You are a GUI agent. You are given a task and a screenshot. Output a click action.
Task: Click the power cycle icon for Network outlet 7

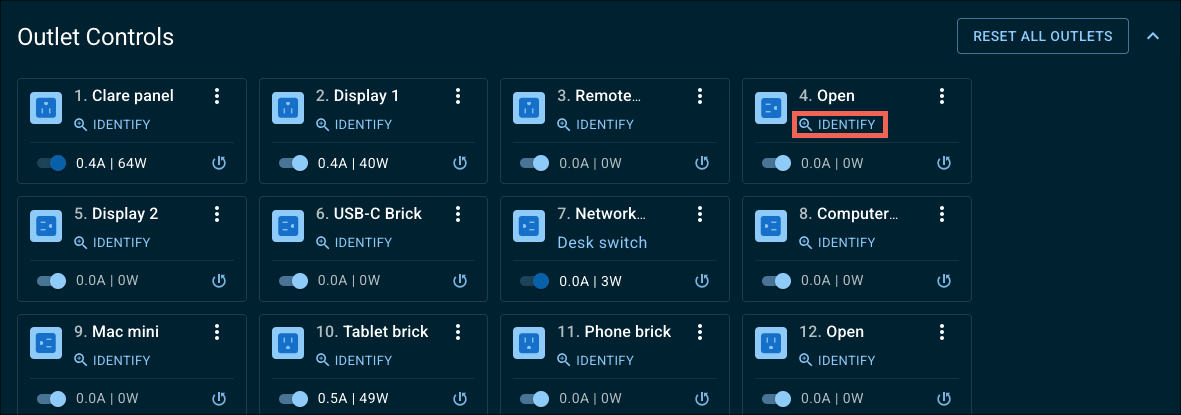coord(702,281)
